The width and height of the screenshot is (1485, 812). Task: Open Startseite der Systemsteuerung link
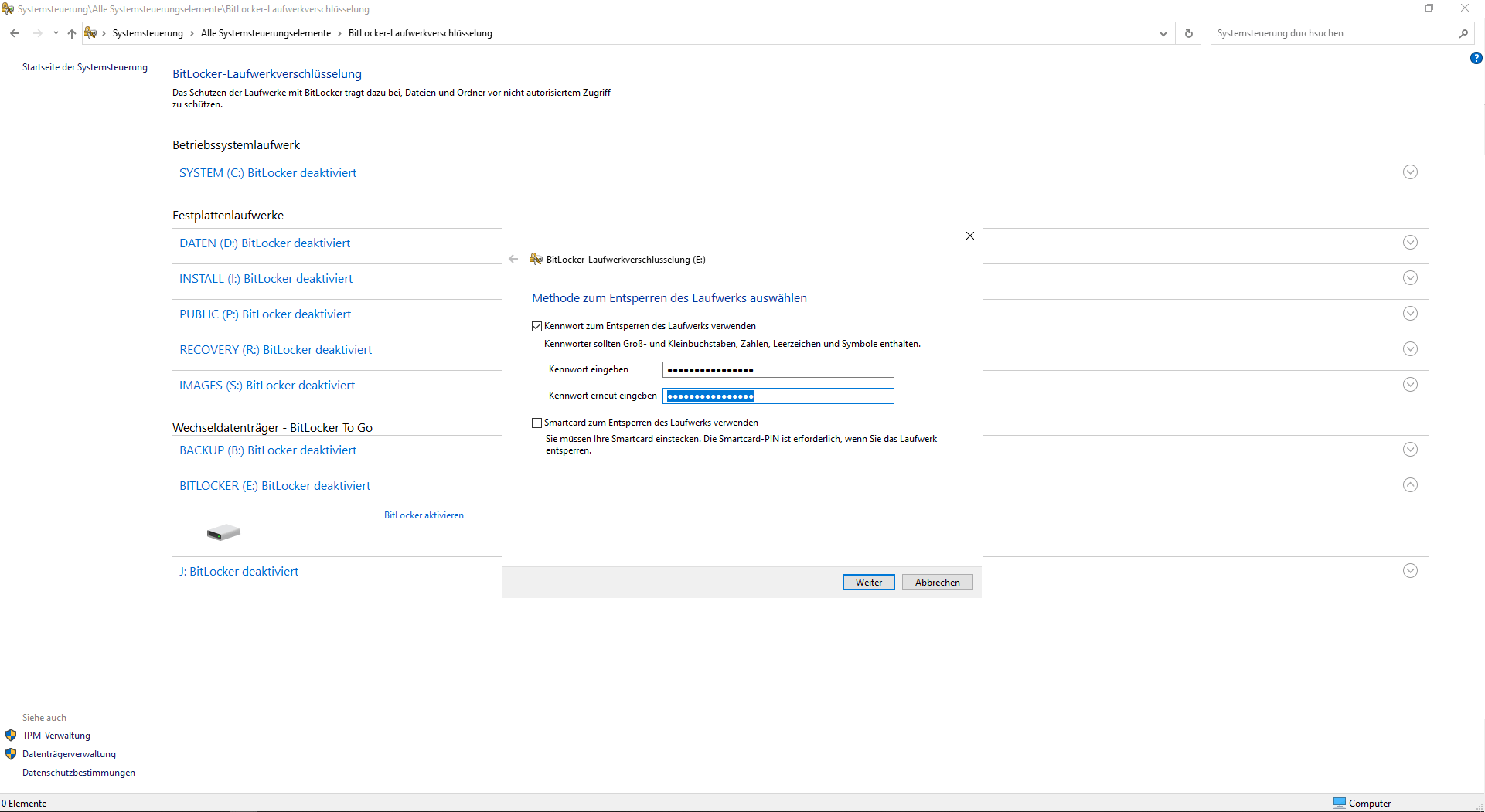point(85,67)
